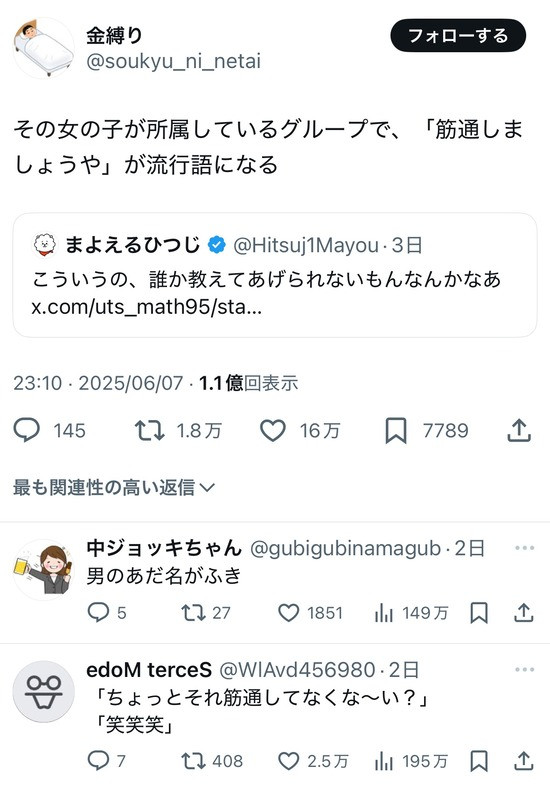Open the quoted まよえるひつじ tweet card
The image size is (550, 787).
(275, 275)
